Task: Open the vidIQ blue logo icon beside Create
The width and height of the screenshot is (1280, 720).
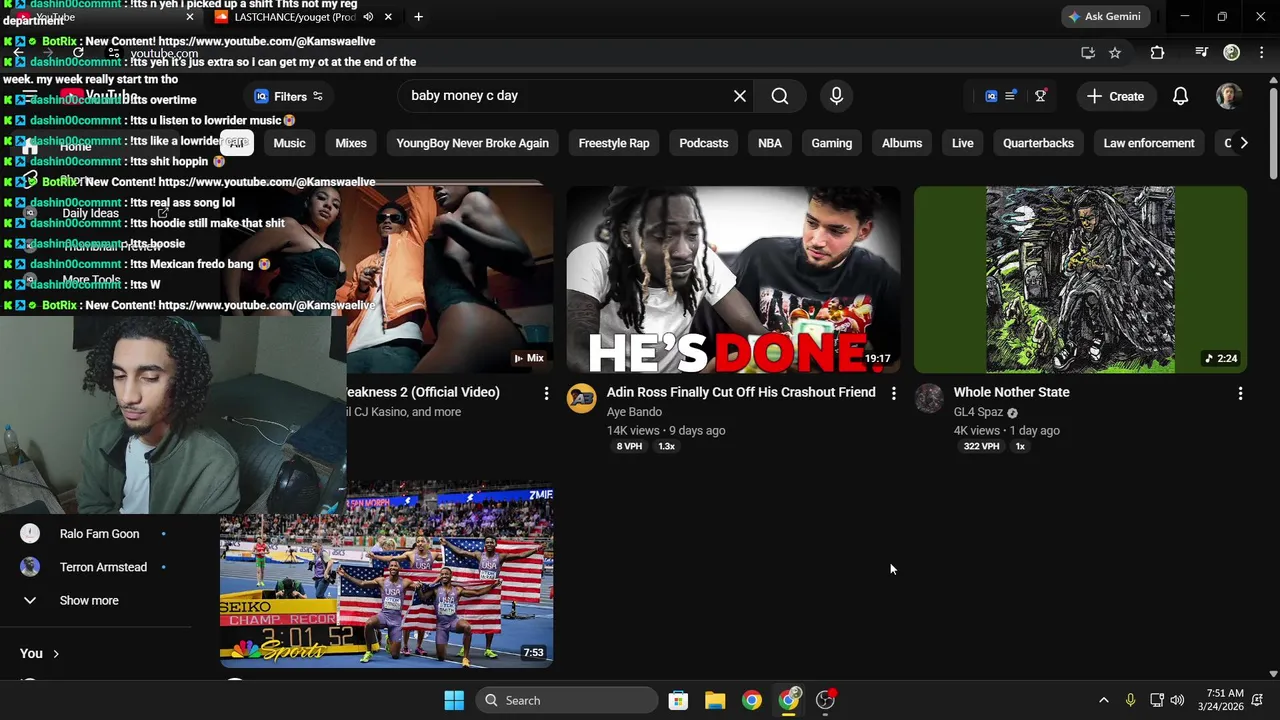Action: pos(991,96)
